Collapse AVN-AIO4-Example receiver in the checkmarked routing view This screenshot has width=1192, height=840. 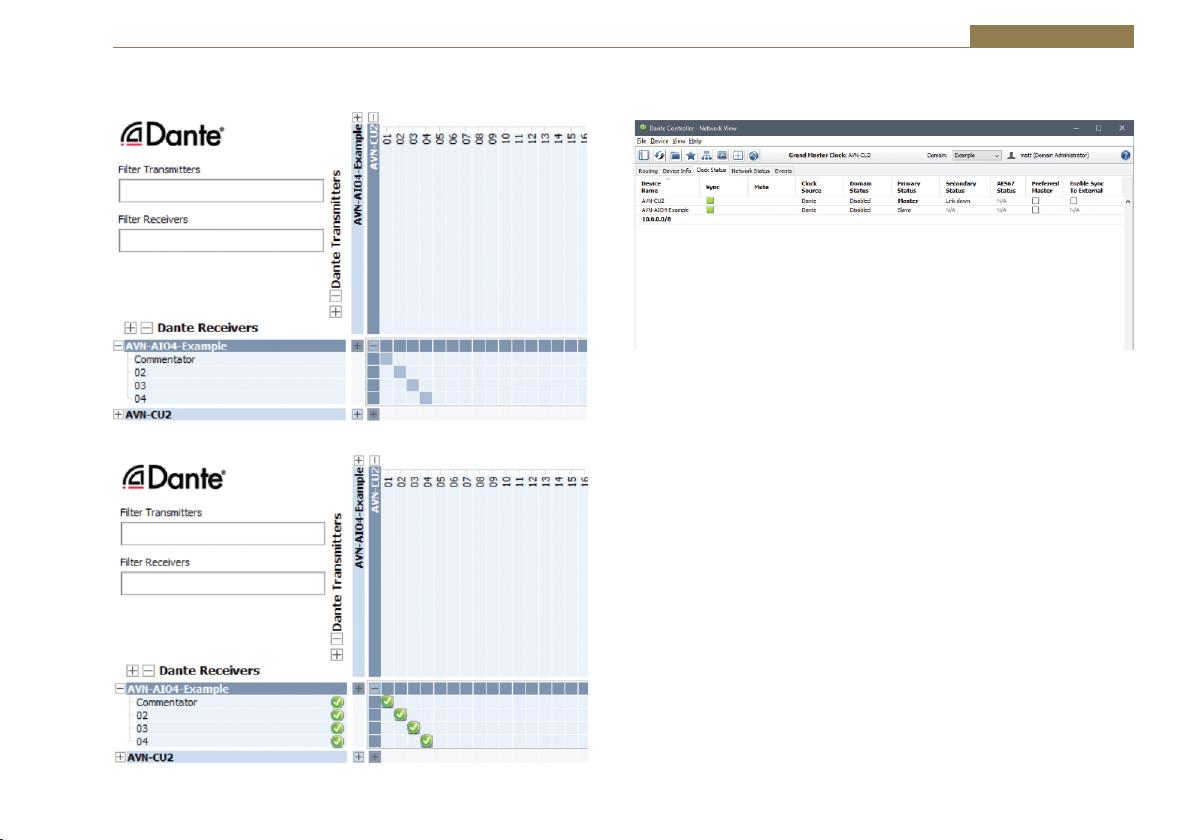tap(120, 689)
